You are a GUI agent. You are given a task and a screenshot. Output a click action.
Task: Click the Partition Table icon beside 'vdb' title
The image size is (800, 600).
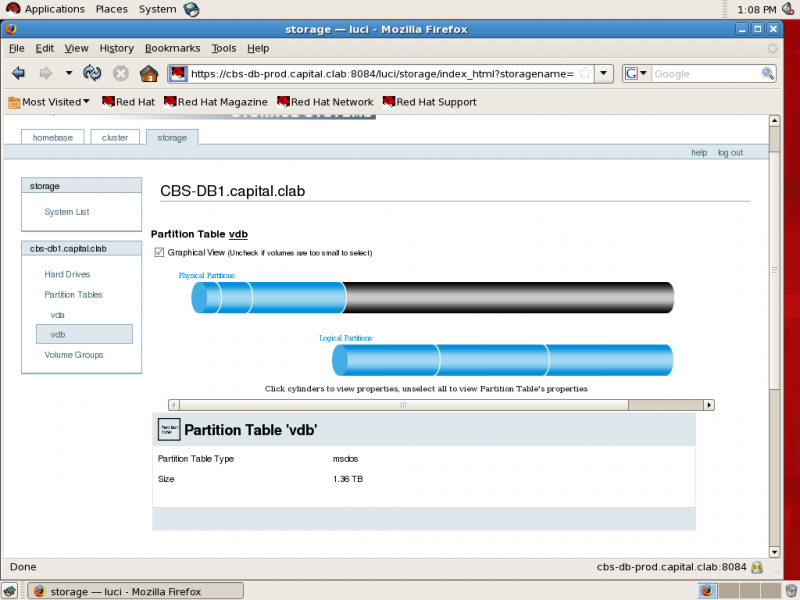click(x=169, y=429)
